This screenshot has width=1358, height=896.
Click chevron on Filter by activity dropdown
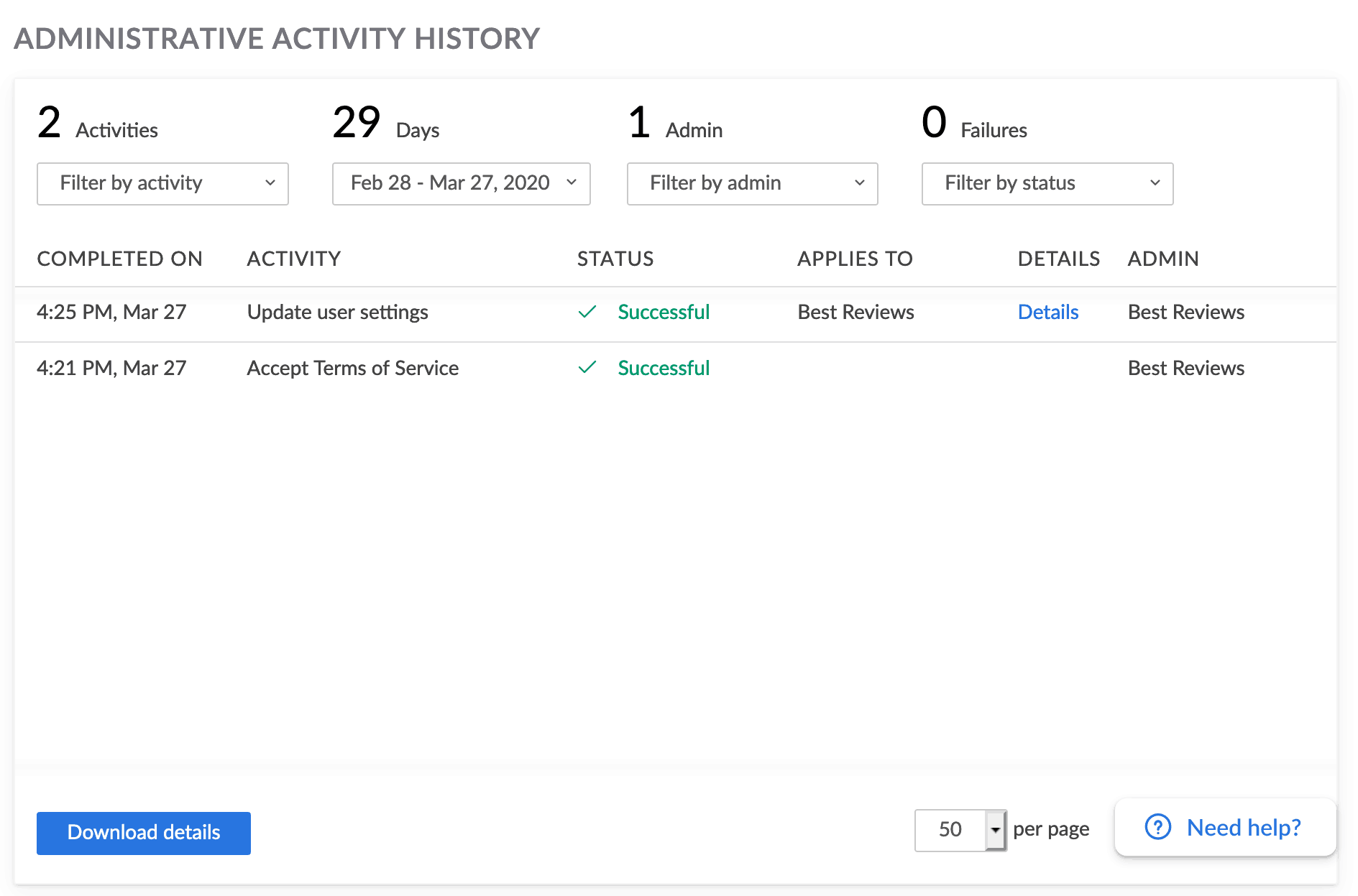272,183
